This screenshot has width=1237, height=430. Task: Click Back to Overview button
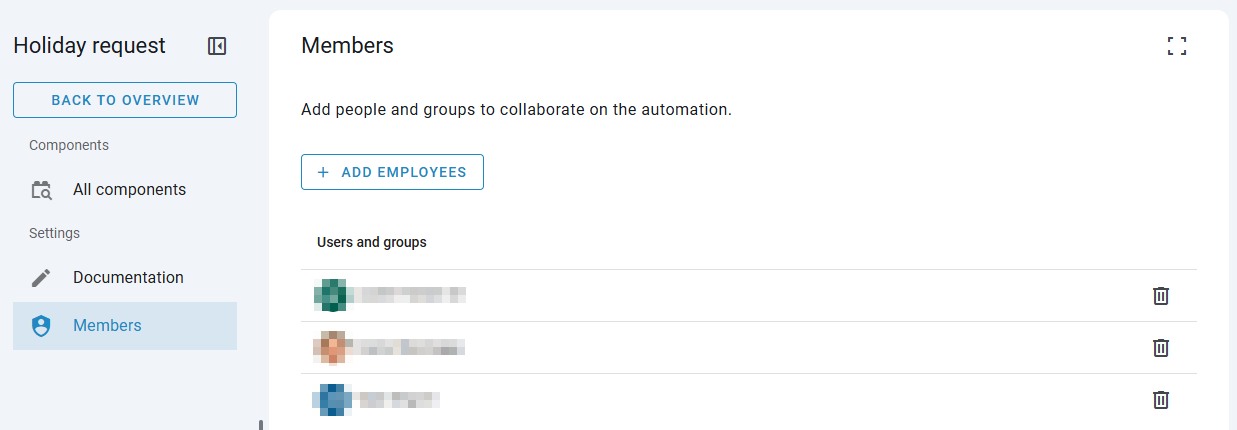125,100
